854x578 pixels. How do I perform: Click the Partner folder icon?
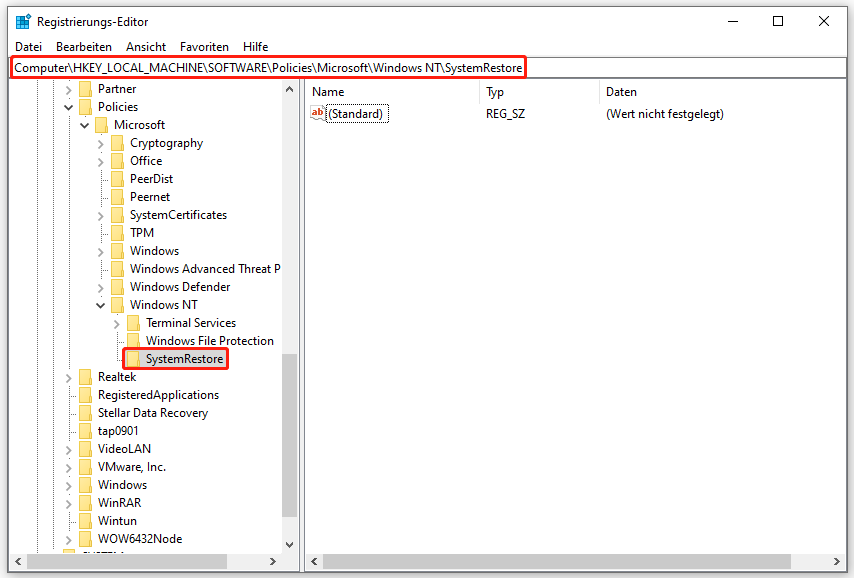point(85,89)
